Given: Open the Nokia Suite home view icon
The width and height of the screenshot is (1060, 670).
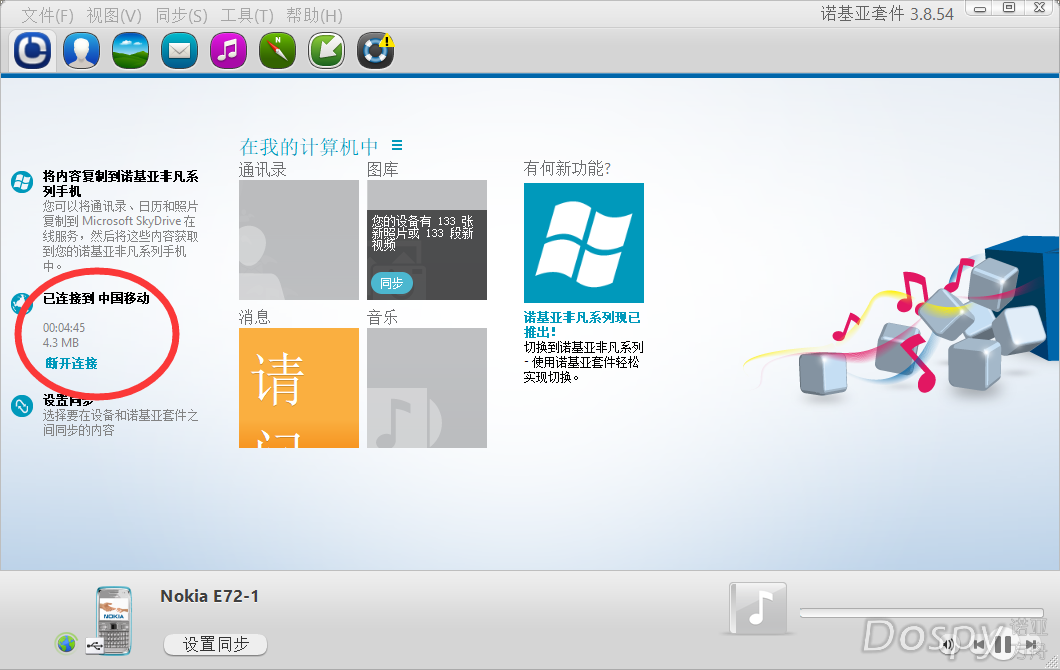Looking at the screenshot, I should (32, 50).
